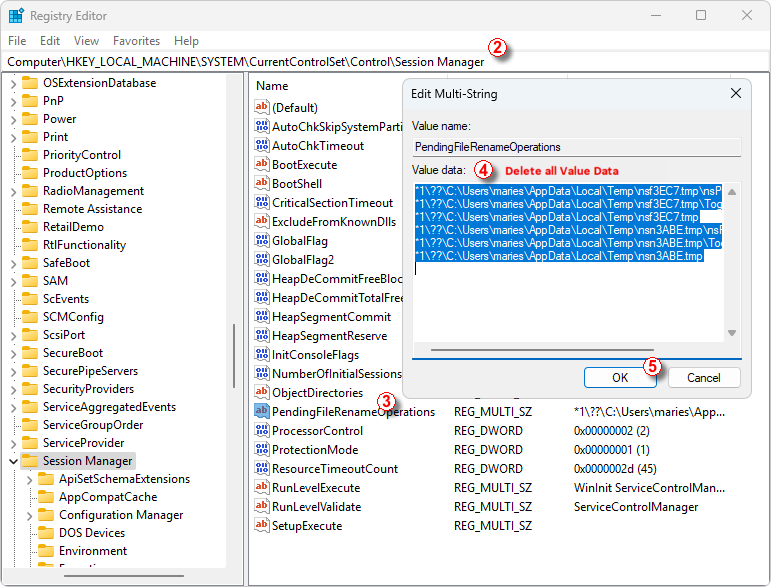
Task: Collapse the Session Manager tree node
Action: pos(12,461)
